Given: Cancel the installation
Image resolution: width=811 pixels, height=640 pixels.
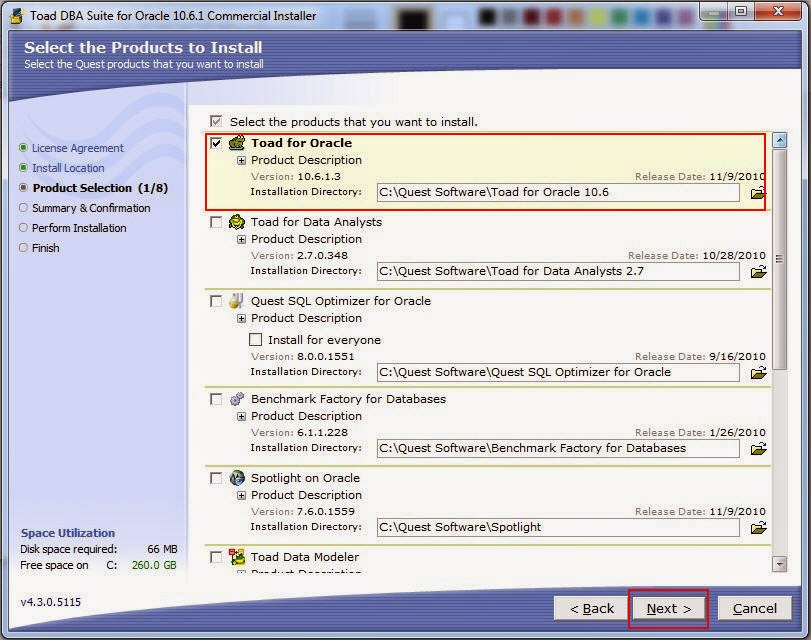Looking at the screenshot, I should pyautogui.click(x=755, y=608).
